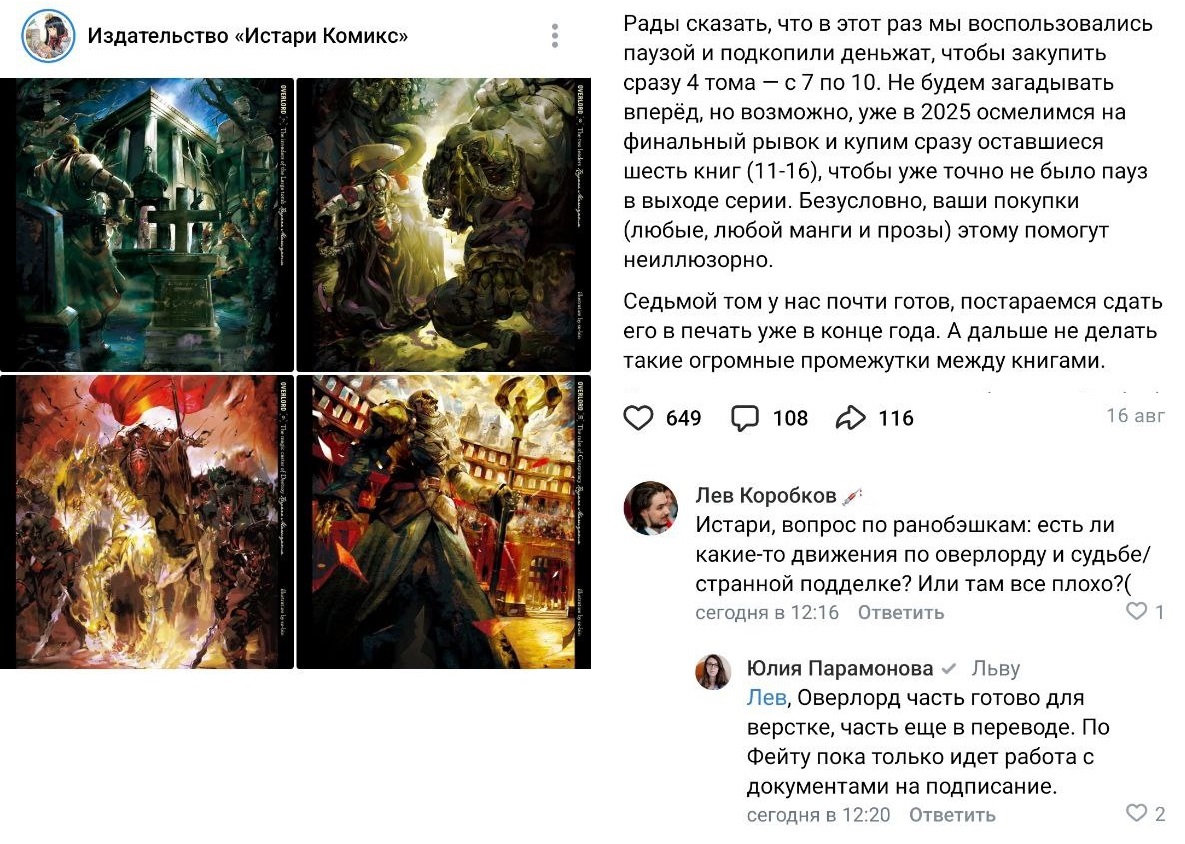1185x844 pixels.
Task: Like Юлия Парамонова's reply heart
Action: 1136,812
